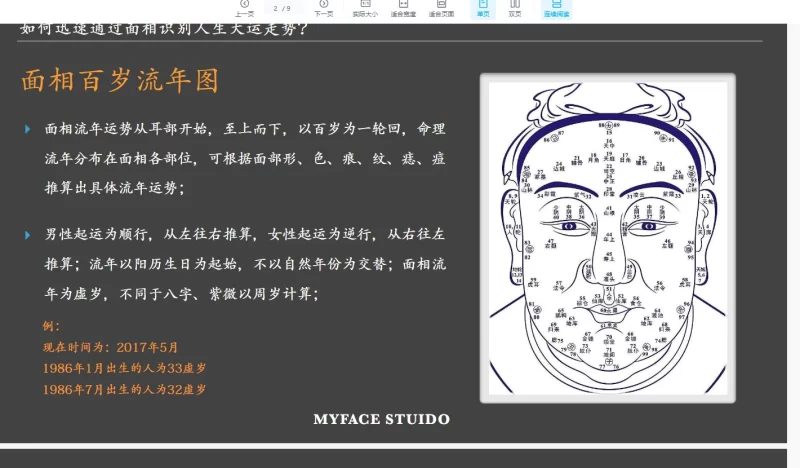
Task: Click the orange example label 例:
Action: pos(51,326)
